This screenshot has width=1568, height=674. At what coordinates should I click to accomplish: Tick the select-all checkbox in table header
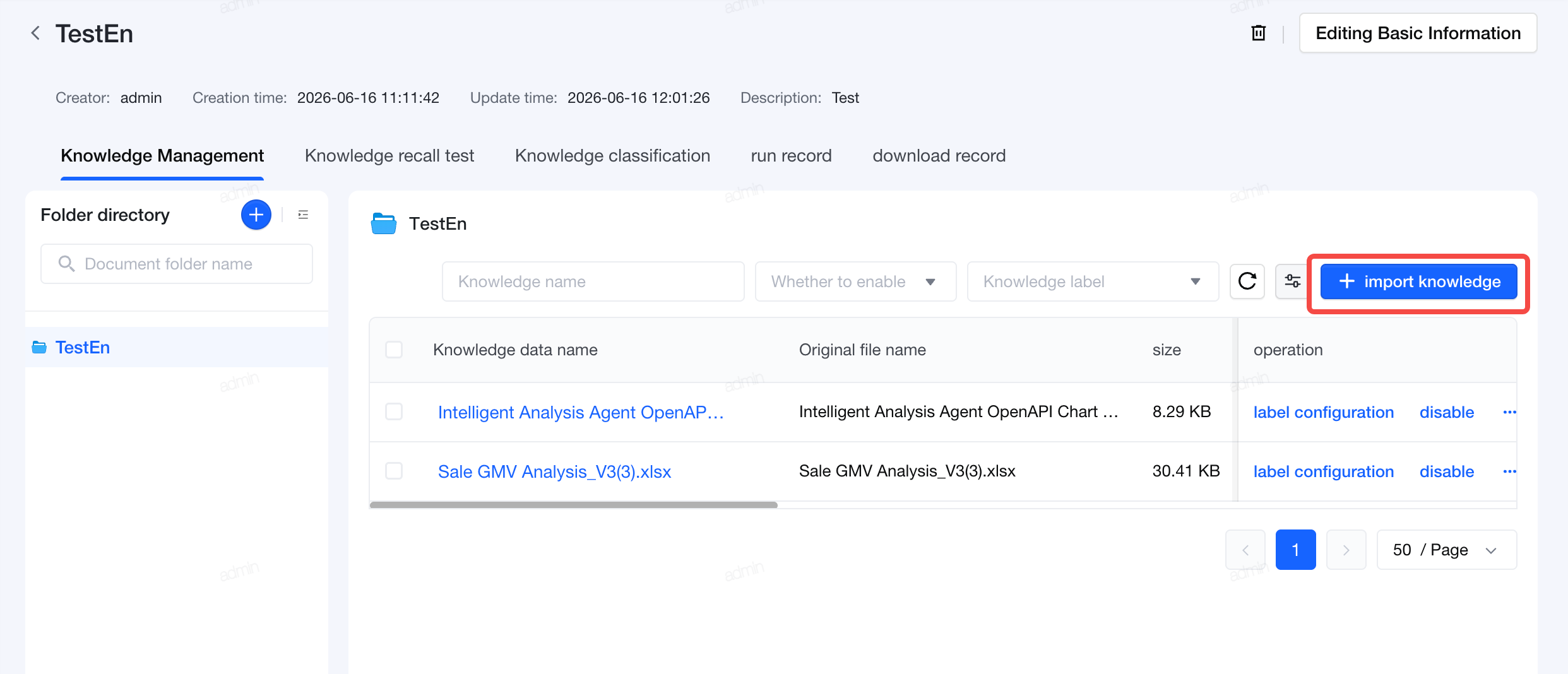pos(394,350)
